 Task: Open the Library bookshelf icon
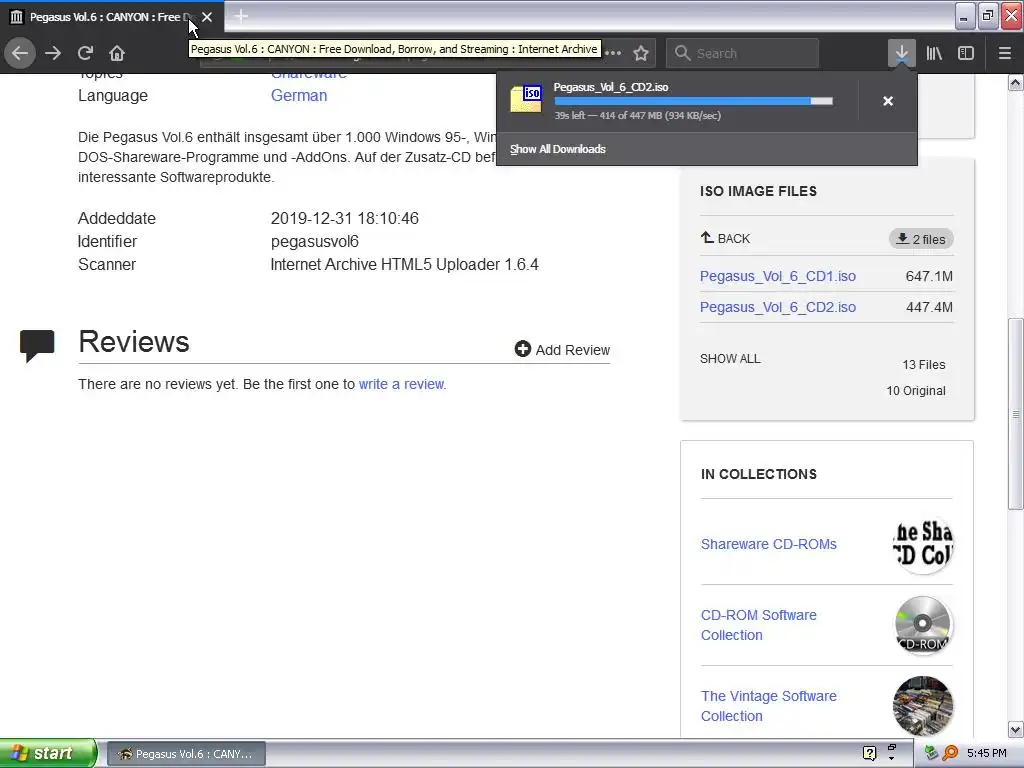coord(934,53)
